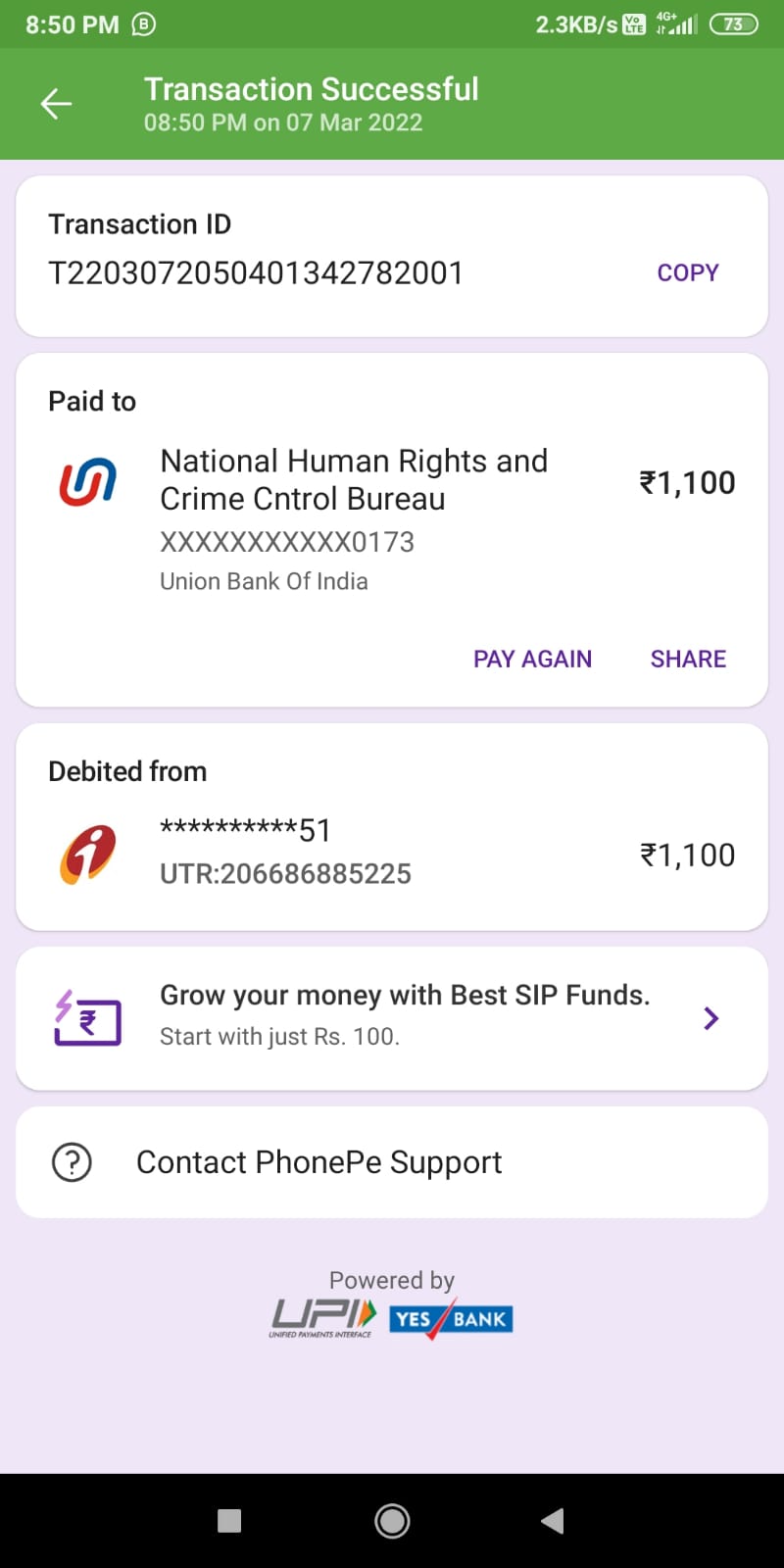Tap the Transaction ID number text
Viewport: 784px width, 1568px height.
(x=256, y=273)
